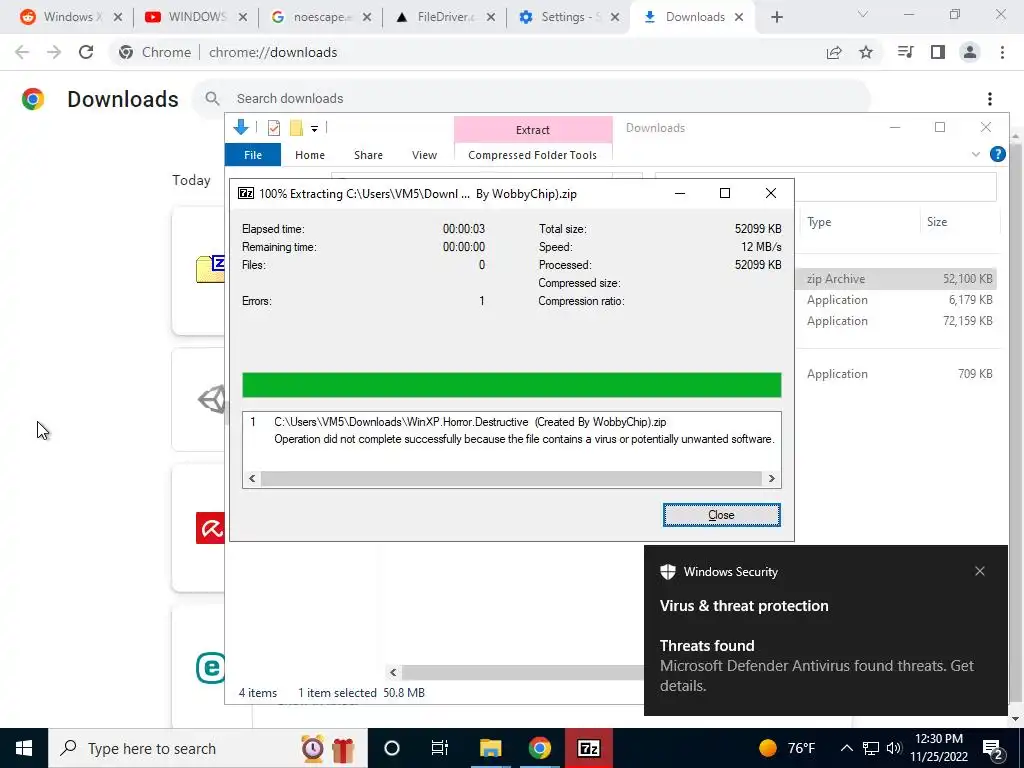Open Chrome three-dot main menu
This screenshot has width=1024, height=768.
pyautogui.click(x=1002, y=52)
